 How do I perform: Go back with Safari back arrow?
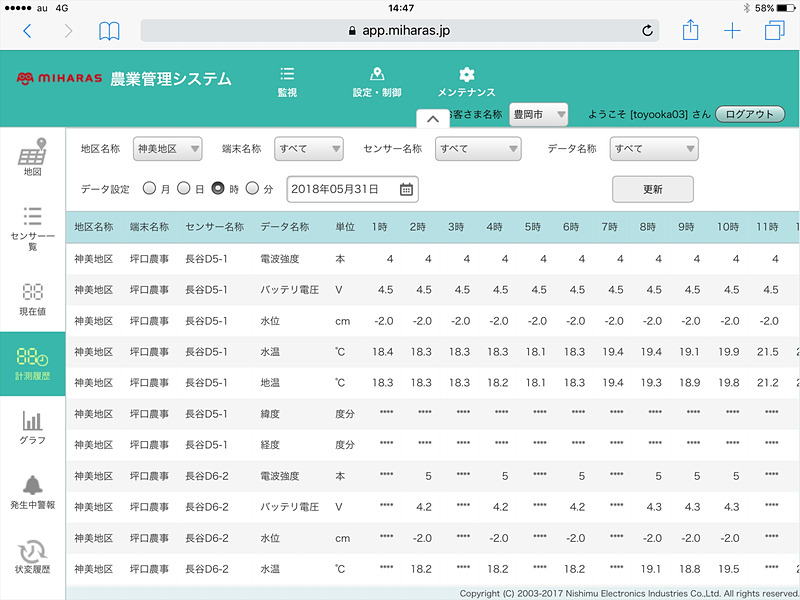point(28,31)
